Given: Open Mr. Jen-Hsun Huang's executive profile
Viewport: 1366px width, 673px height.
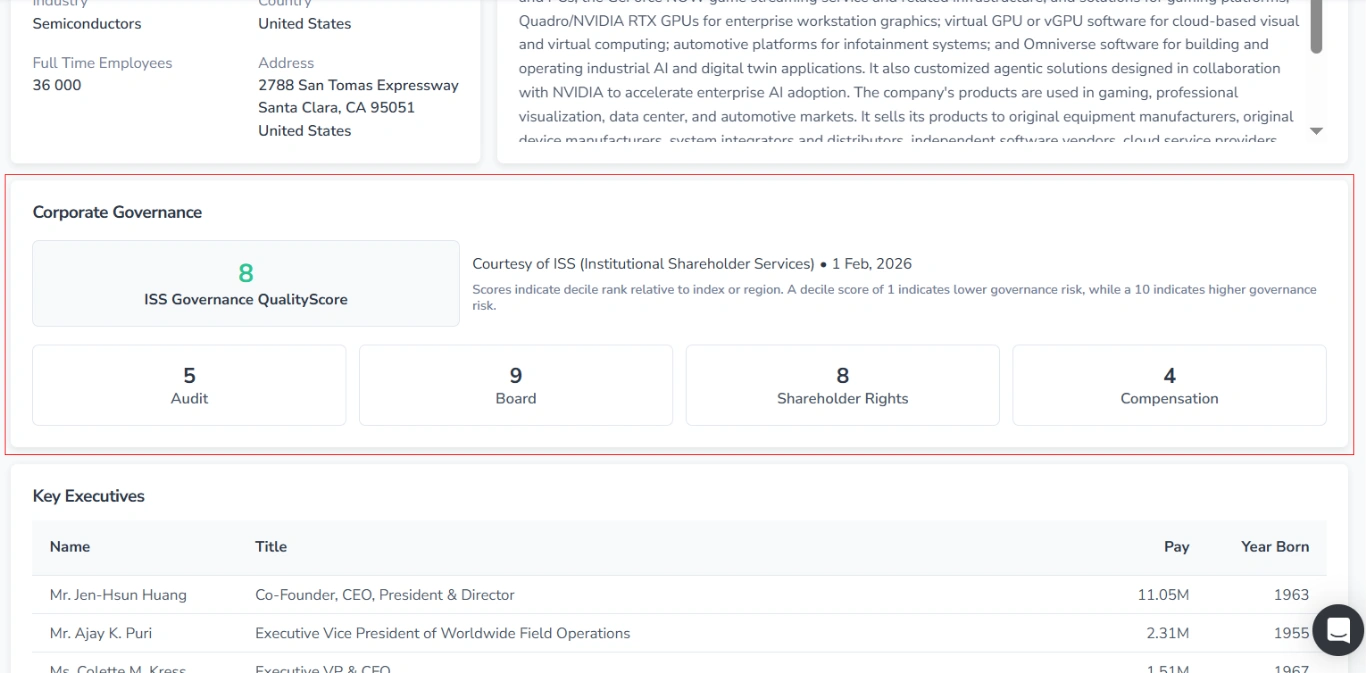Looking at the screenshot, I should [118, 594].
